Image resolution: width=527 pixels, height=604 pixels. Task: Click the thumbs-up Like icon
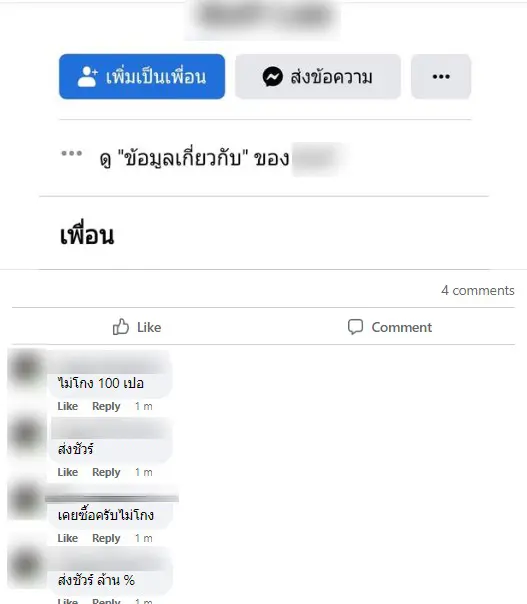click(x=121, y=327)
